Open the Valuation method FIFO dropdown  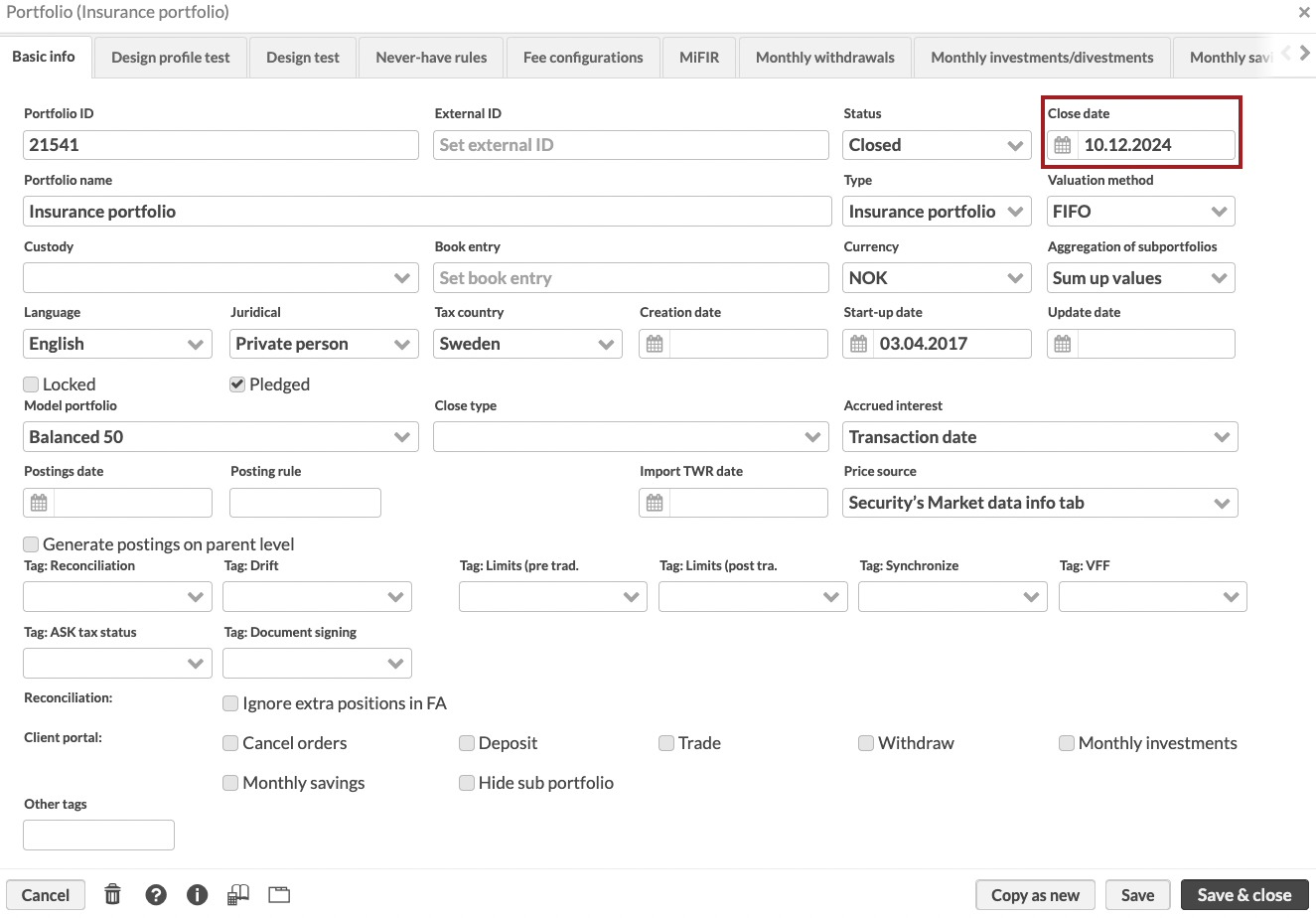(x=1141, y=212)
